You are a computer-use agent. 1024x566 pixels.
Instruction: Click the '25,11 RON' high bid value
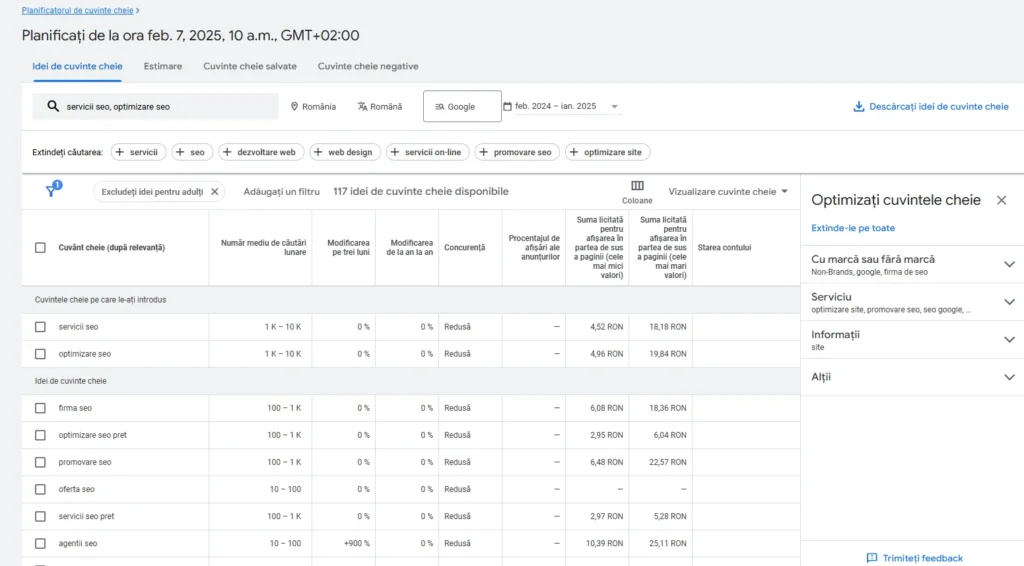(x=667, y=543)
